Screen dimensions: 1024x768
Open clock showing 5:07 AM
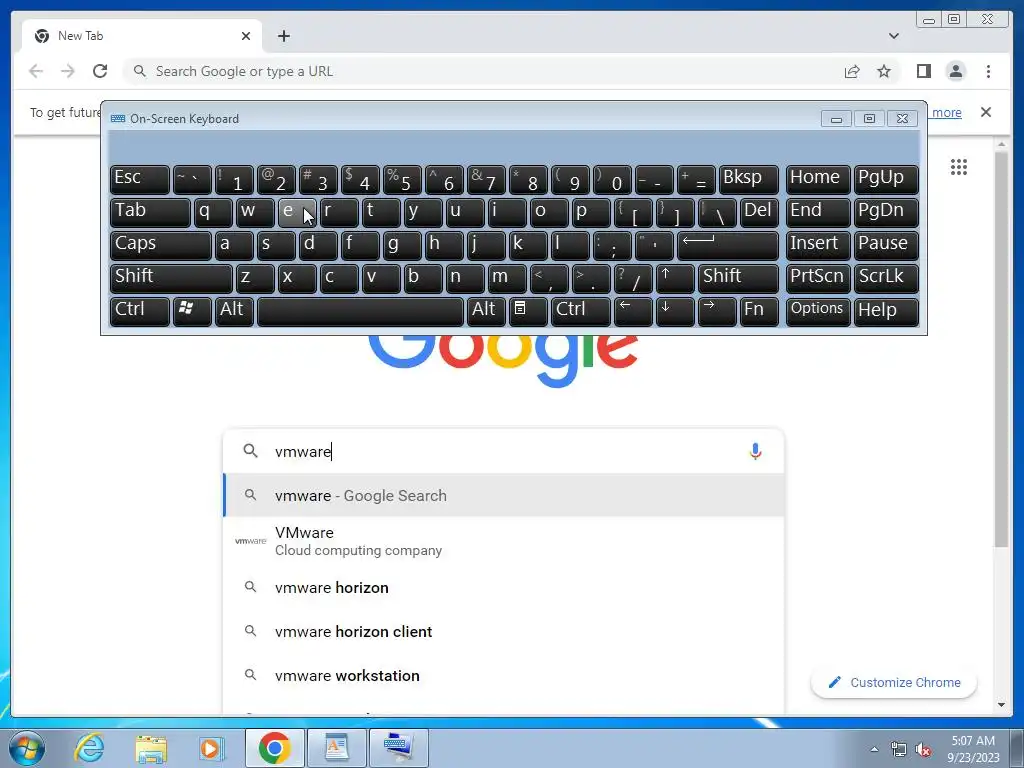[x=973, y=749]
